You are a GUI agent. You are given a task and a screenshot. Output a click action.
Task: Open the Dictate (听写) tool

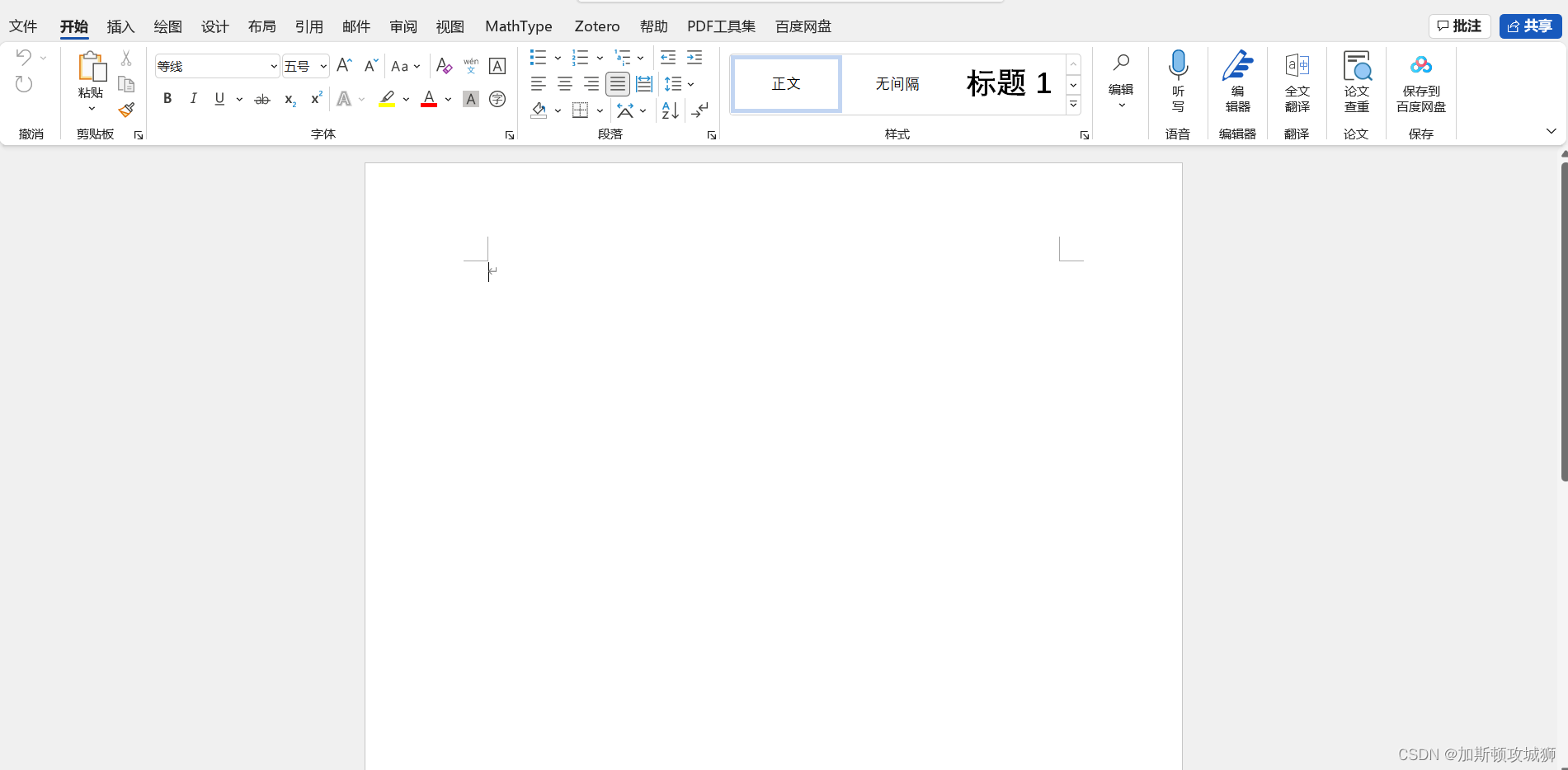tap(1178, 82)
